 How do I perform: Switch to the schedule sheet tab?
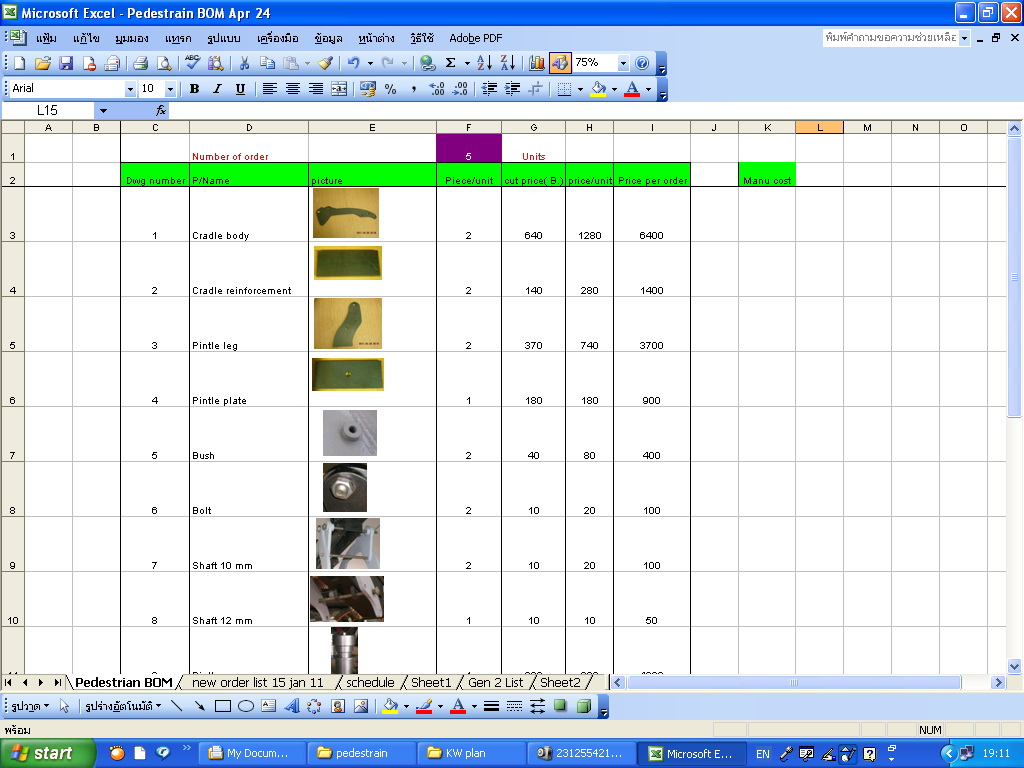pyautogui.click(x=369, y=682)
